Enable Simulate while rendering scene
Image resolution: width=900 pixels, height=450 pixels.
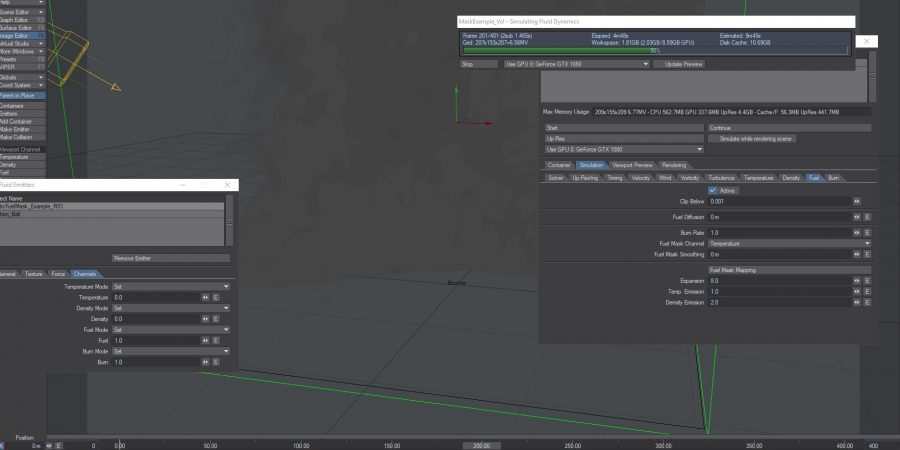point(788,139)
